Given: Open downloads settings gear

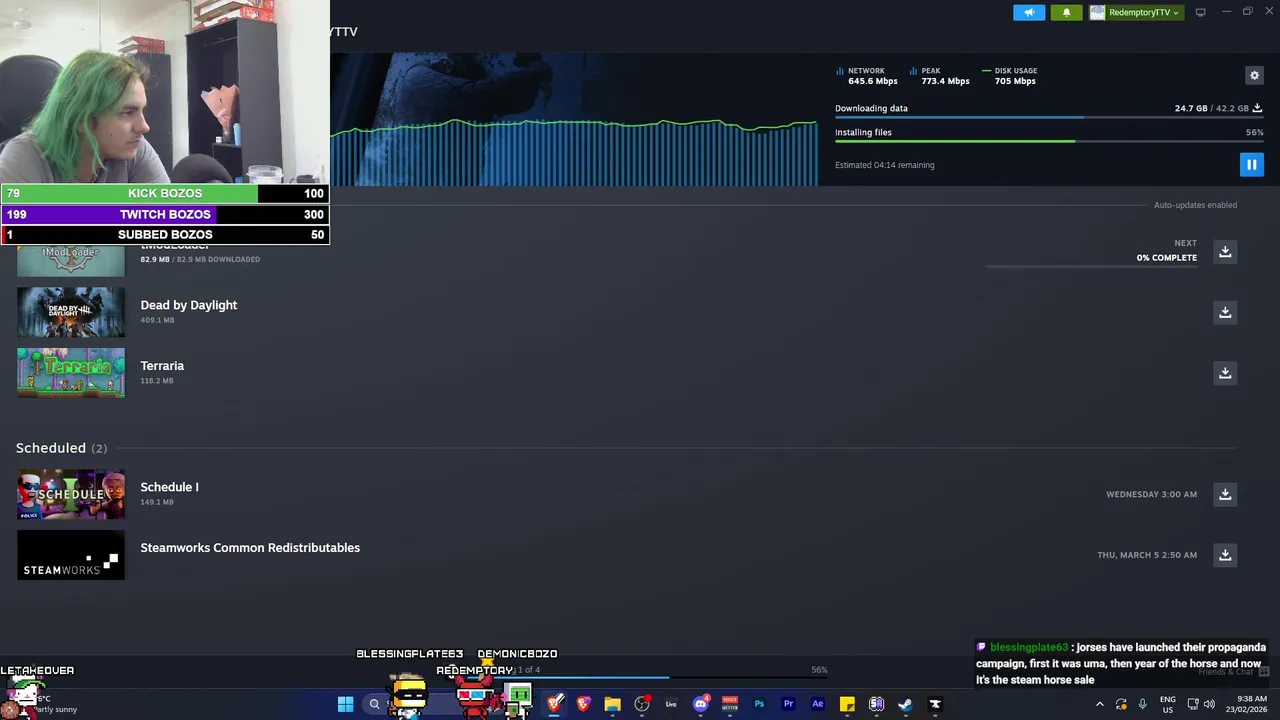Looking at the screenshot, I should click(x=1254, y=75).
